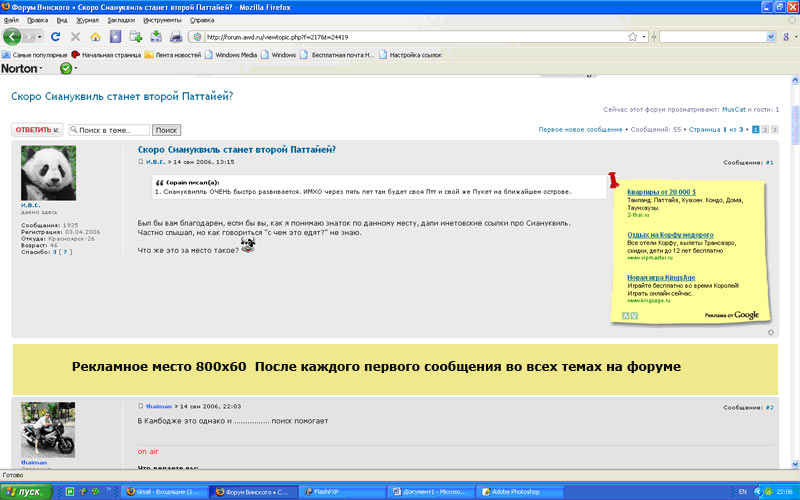Switch to Gmail Firefox taskbar window
Screen dimensions: 800x500
(x=165, y=492)
